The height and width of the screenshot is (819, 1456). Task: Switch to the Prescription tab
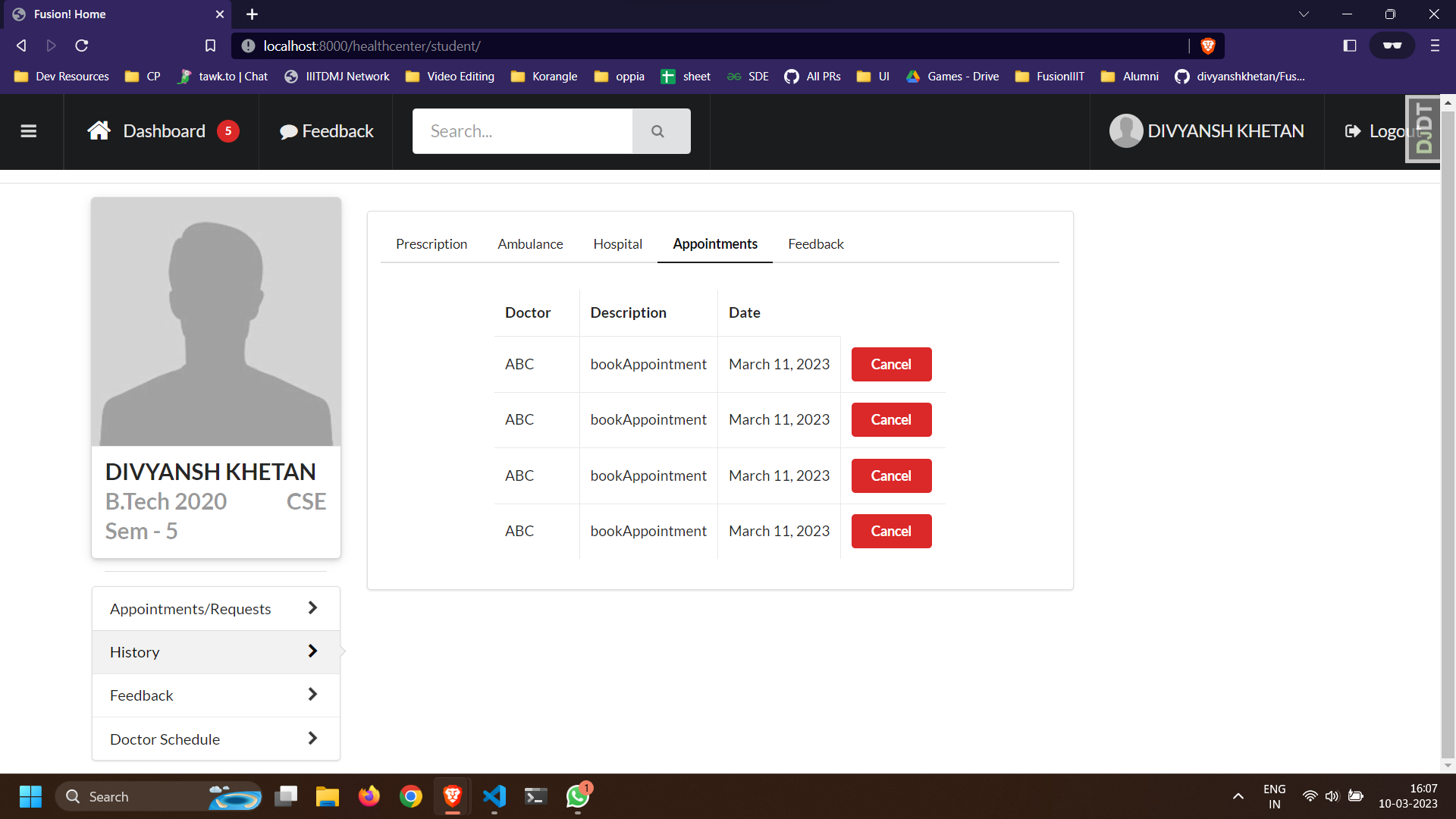click(431, 244)
